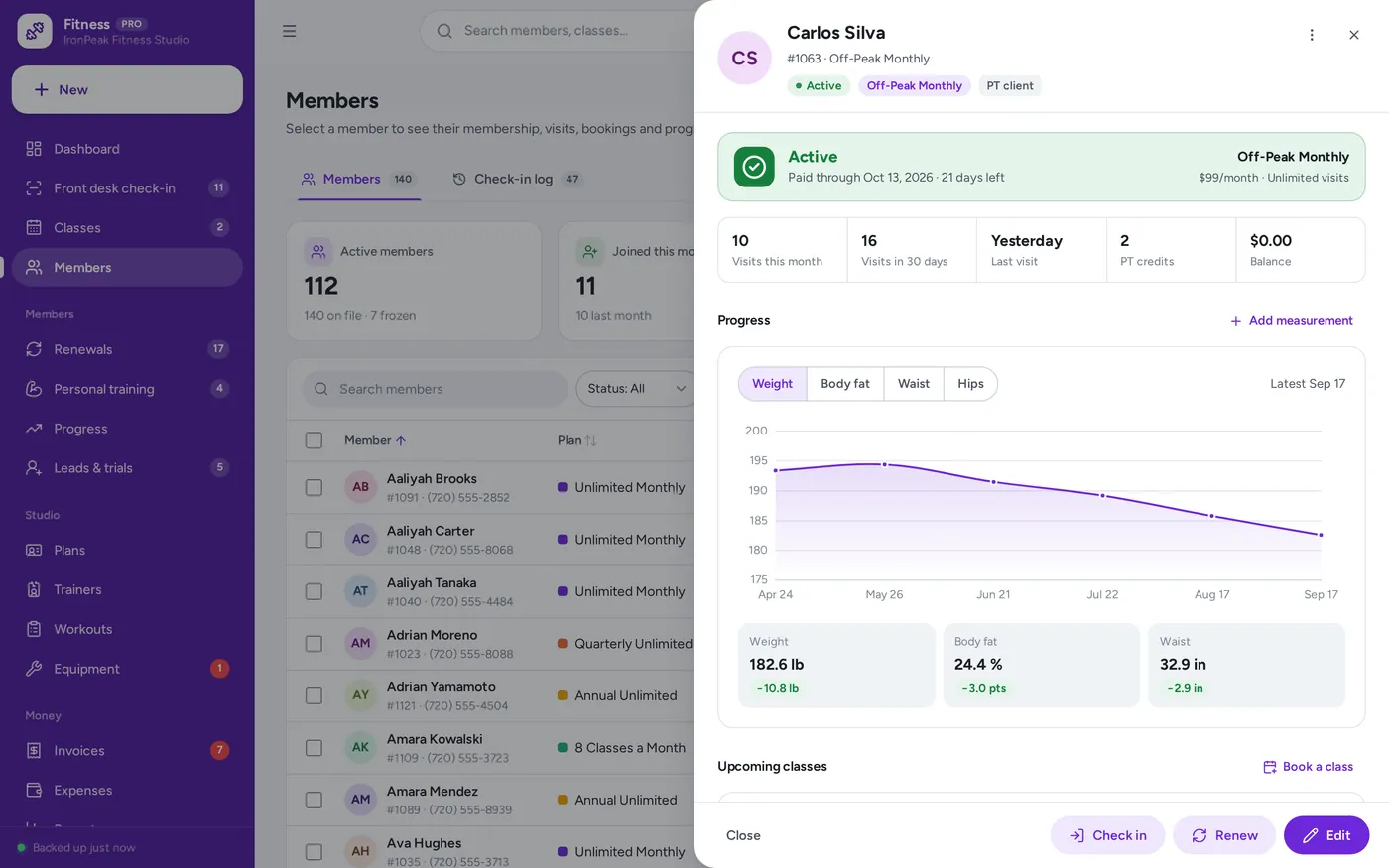Click the May 26 data point on chart

tap(885, 464)
